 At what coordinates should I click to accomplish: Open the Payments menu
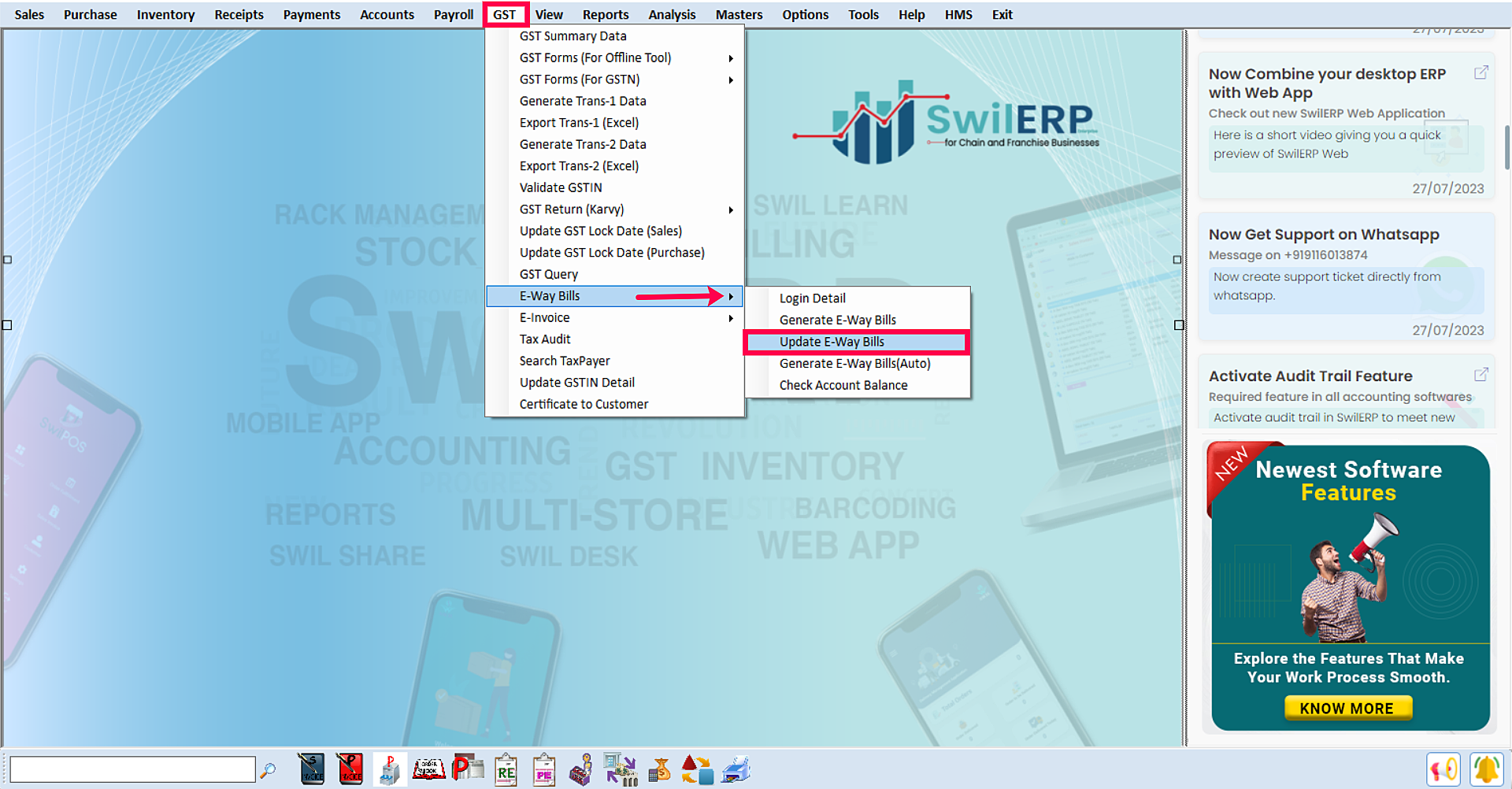point(312,14)
